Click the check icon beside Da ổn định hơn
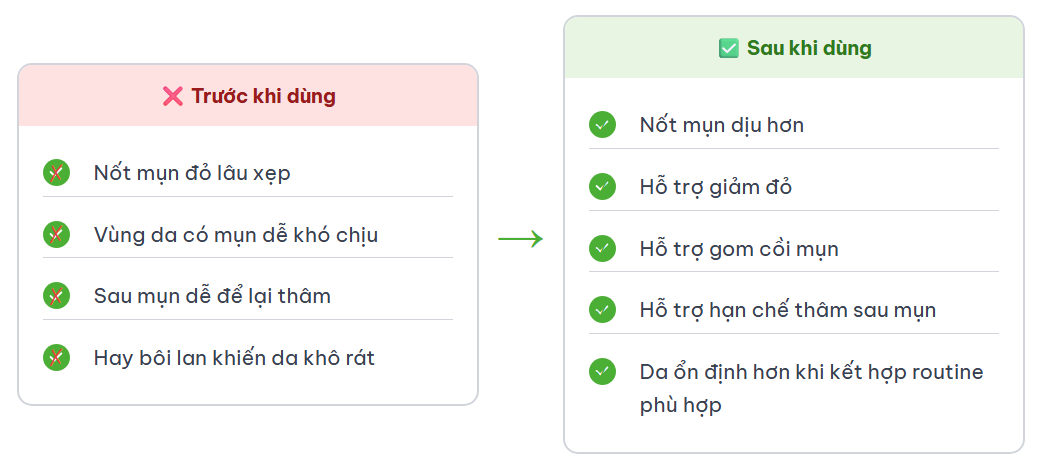This screenshot has height=465, width=1048. tap(602, 371)
